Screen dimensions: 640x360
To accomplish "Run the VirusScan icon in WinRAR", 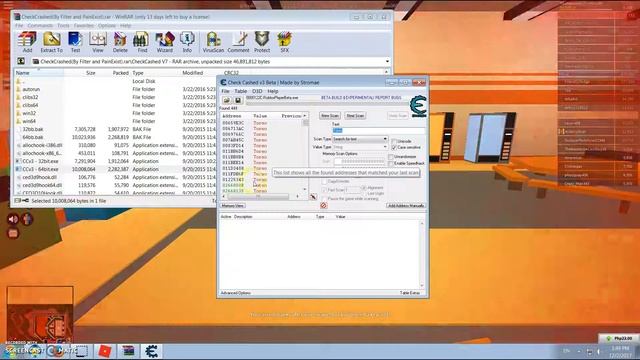I will pyautogui.click(x=213, y=42).
